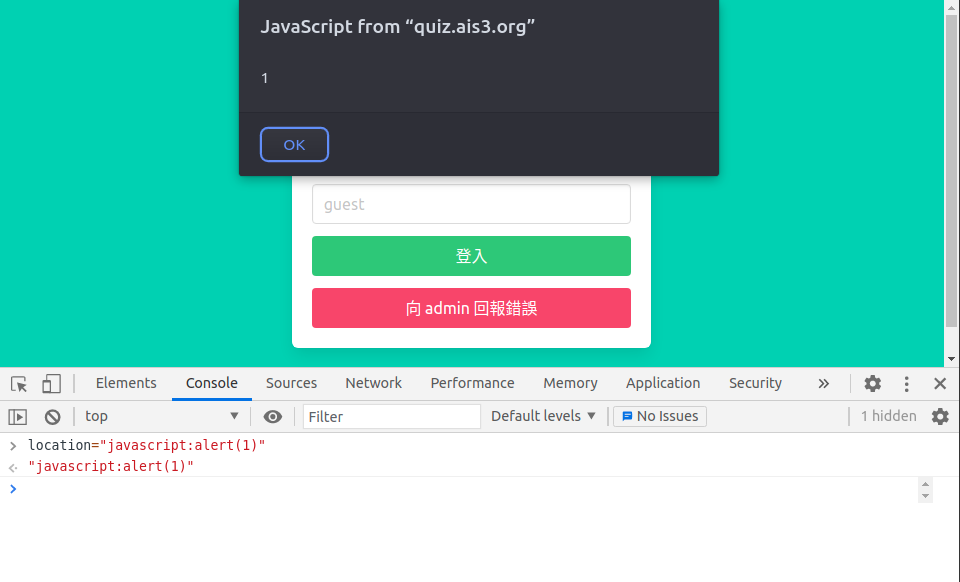
Task: Show the console sidebar panel
Action: [x=18, y=417]
